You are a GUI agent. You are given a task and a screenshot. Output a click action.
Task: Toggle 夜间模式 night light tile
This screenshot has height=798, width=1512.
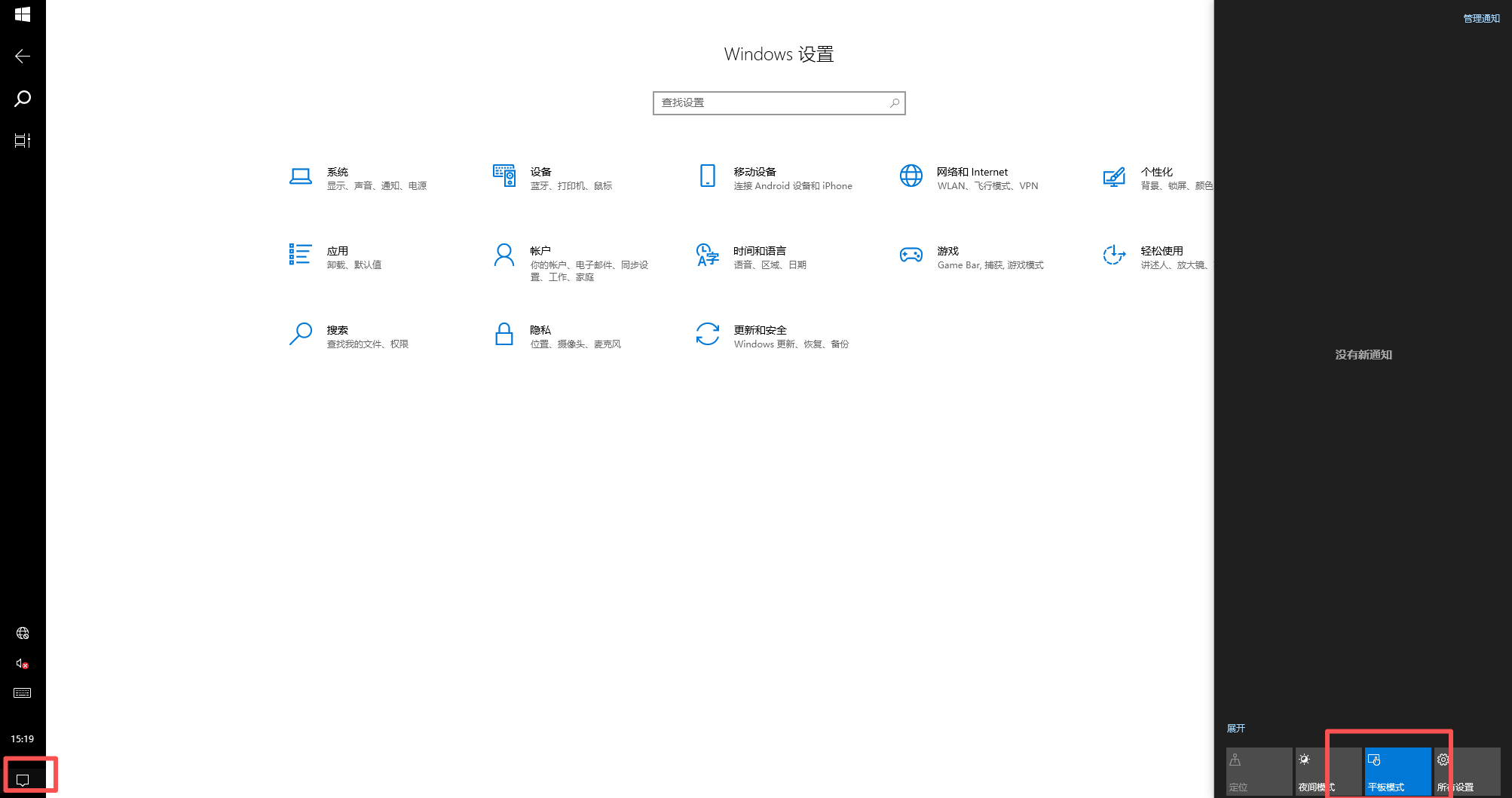pos(1328,771)
